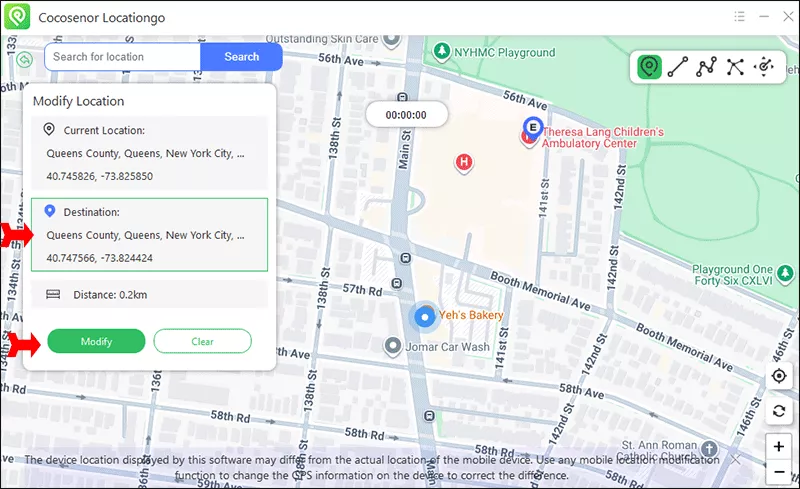Click the green back arrow icon
Viewport: 800px width, 489px height.
point(24,58)
